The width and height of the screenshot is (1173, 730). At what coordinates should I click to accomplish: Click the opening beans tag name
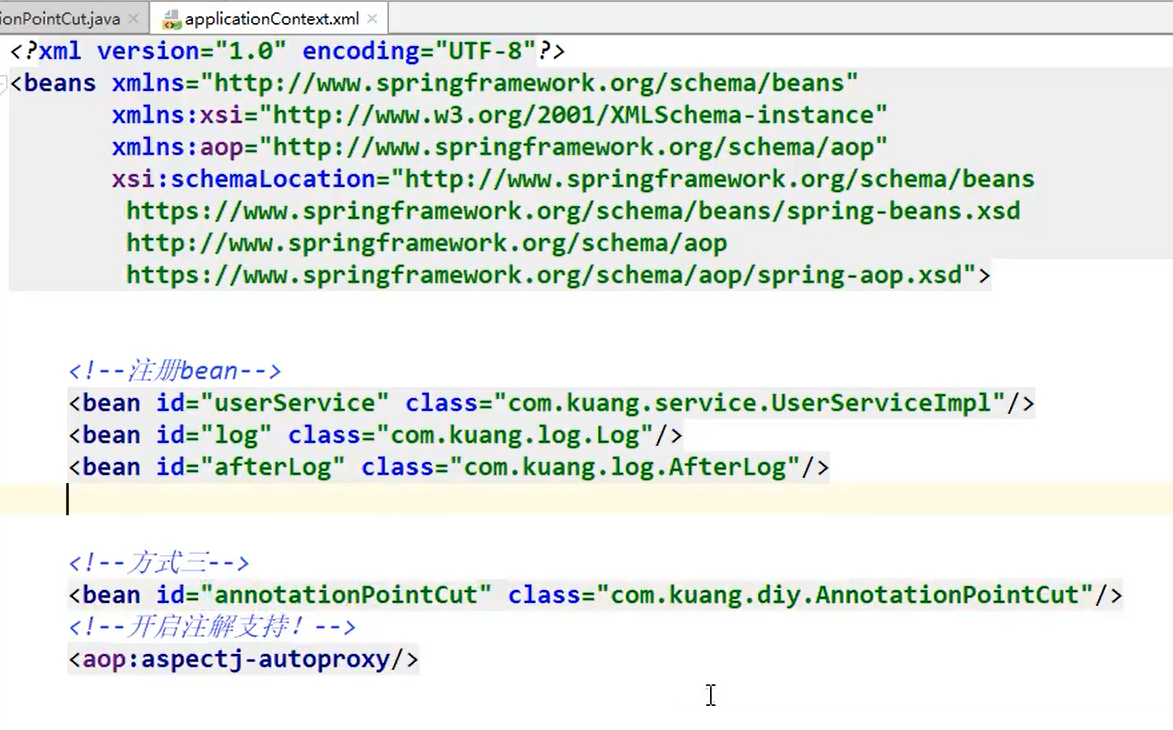coord(60,83)
